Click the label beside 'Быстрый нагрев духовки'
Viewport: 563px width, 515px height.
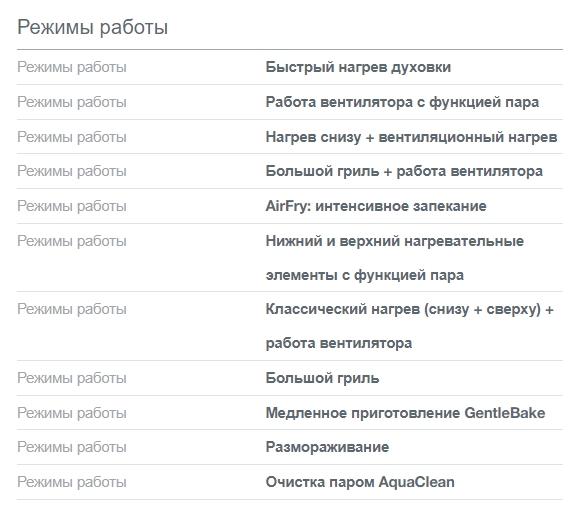72,68
